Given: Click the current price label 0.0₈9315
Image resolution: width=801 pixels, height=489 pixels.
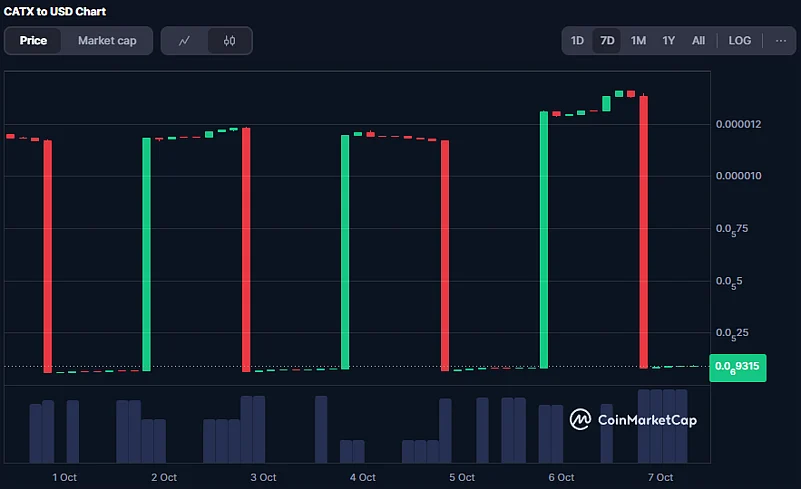Looking at the screenshot, I should tap(736, 367).
